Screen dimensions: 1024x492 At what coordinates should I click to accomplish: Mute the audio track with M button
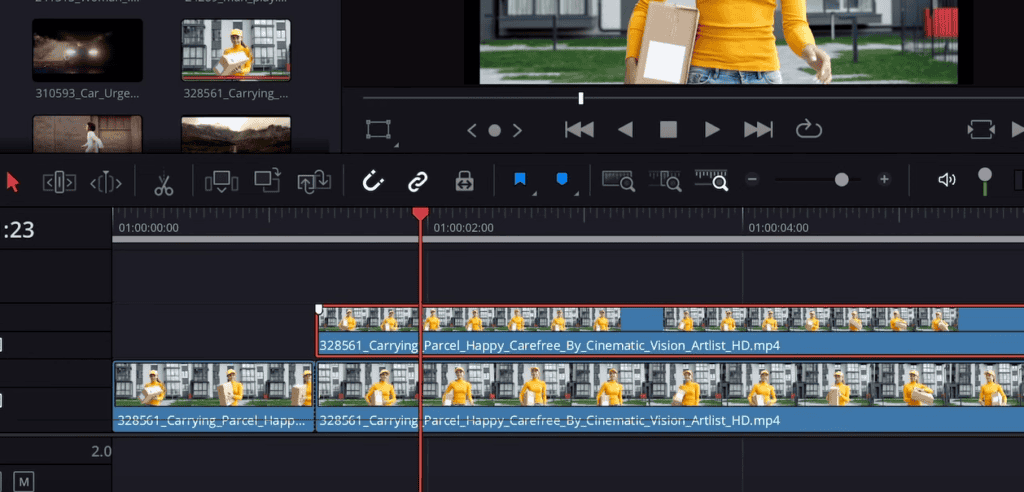pos(24,482)
